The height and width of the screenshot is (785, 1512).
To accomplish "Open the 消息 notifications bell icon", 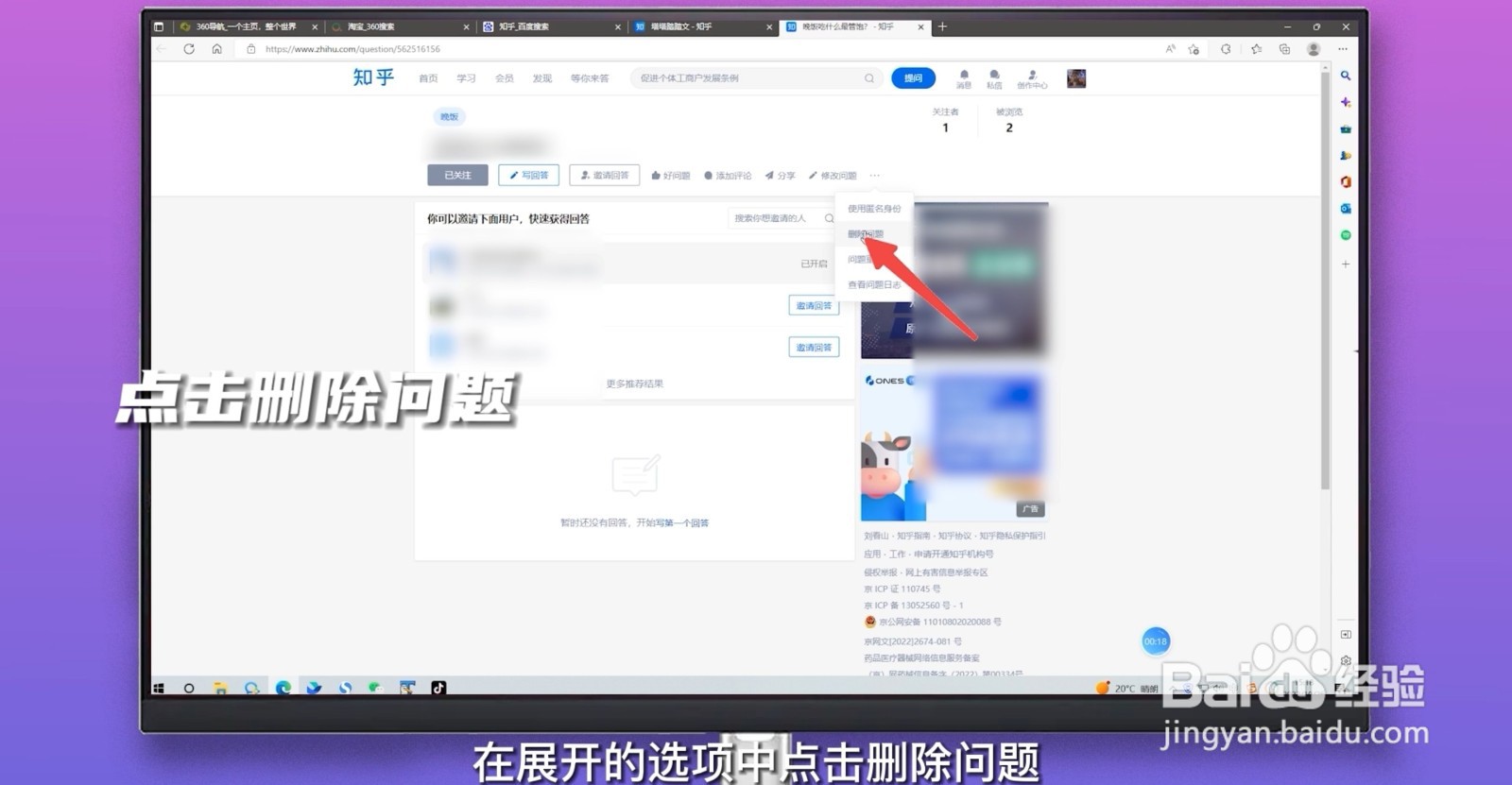I will pyautogui.click(x=964, y=78).
